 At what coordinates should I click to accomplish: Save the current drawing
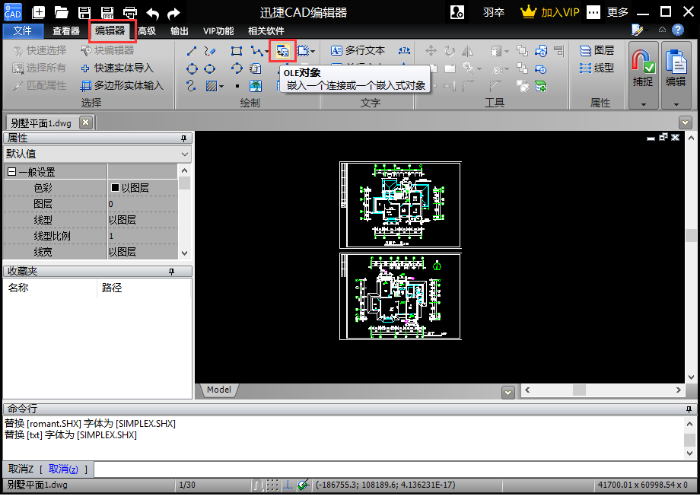point(84,12)
